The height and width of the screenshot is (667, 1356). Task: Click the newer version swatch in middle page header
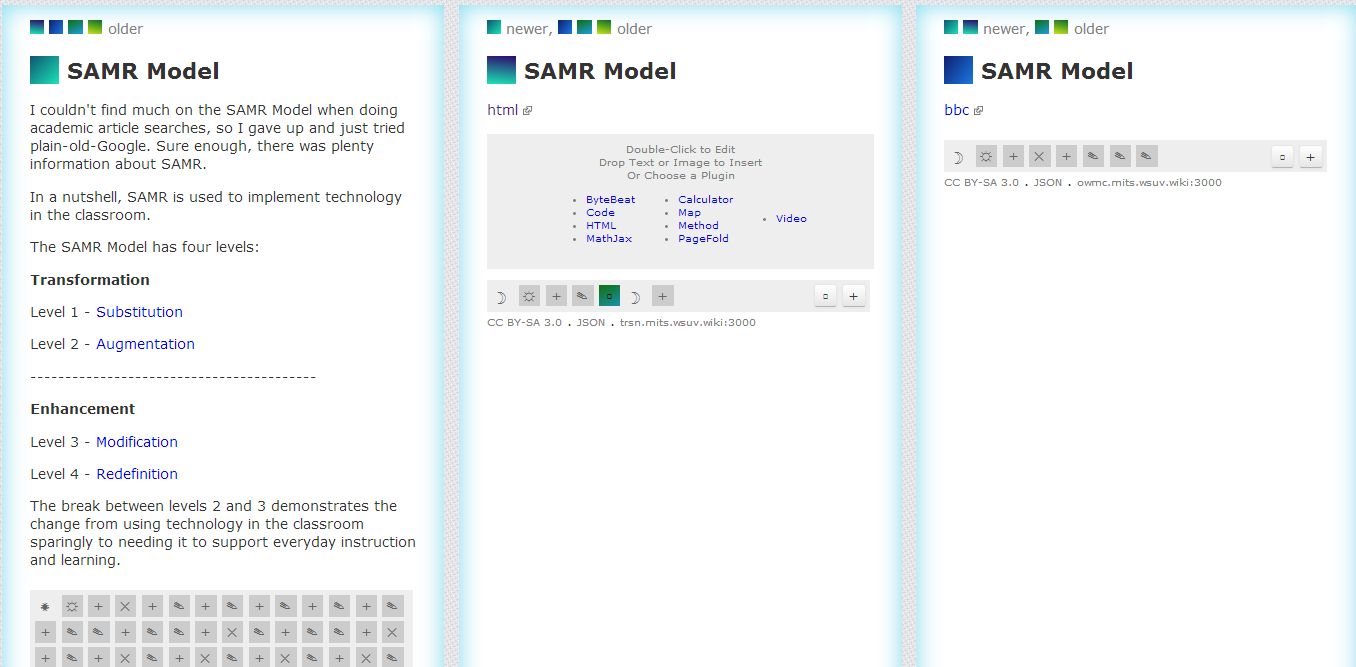(494, 27)
